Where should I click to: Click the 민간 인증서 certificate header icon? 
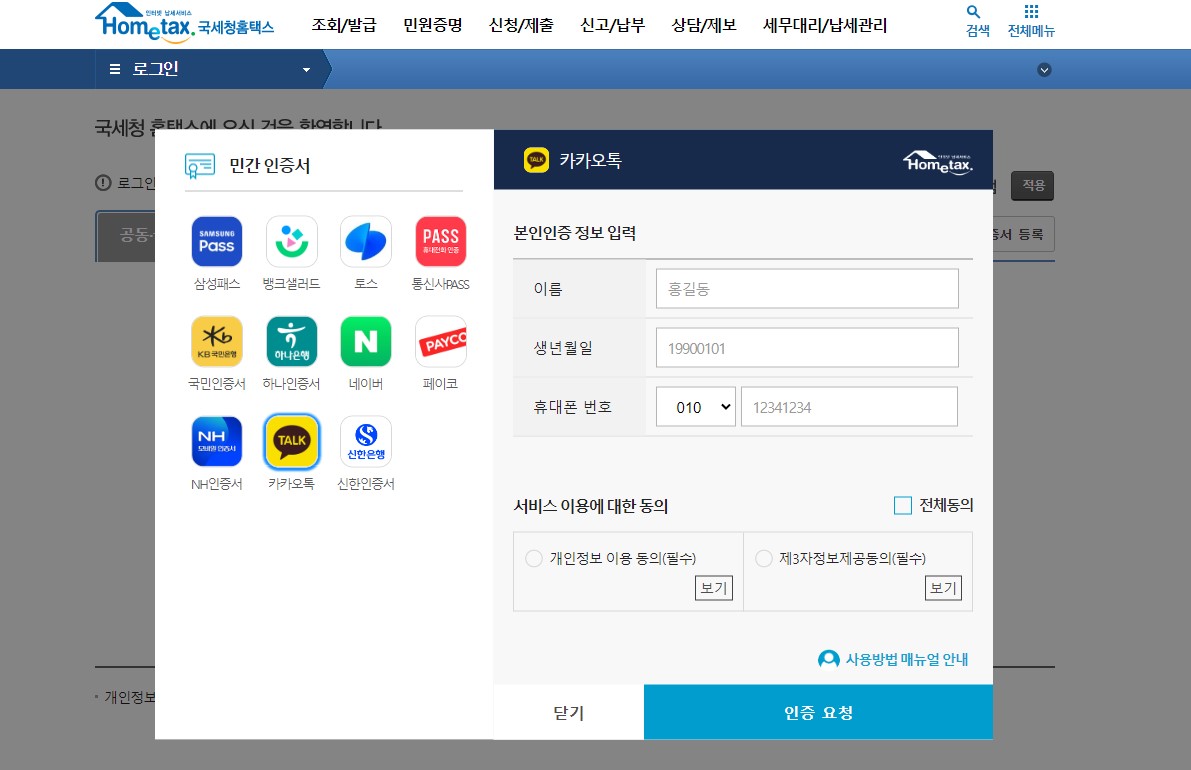click(200, 166)
